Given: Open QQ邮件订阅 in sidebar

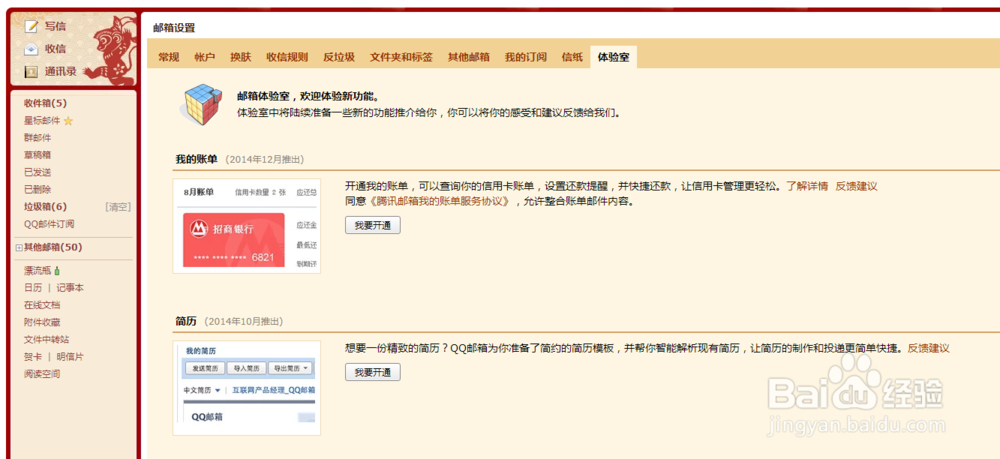Looking at the screenshot, I should click(49, 224).
